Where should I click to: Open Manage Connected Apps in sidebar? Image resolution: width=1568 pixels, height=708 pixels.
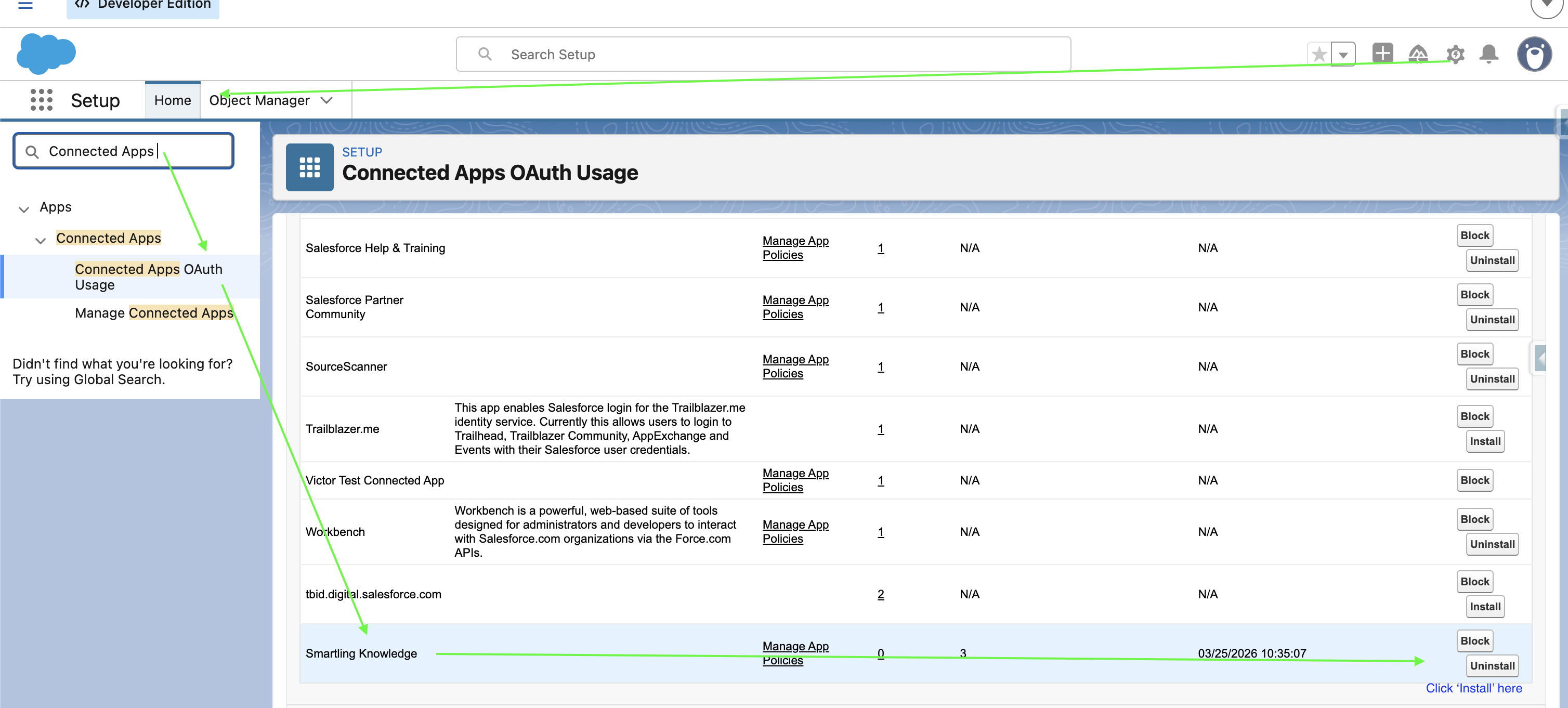[x=154, y=313]
